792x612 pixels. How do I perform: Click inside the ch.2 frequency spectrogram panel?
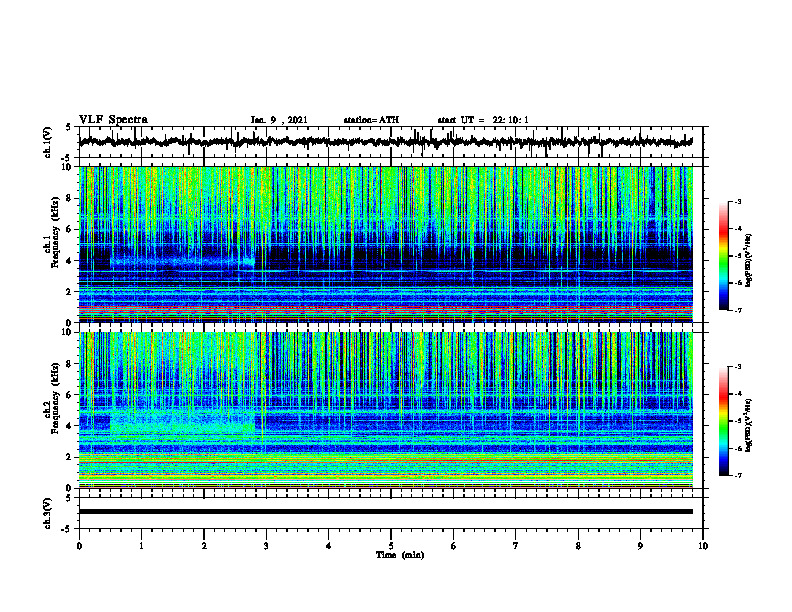click(x=385, y=410)
